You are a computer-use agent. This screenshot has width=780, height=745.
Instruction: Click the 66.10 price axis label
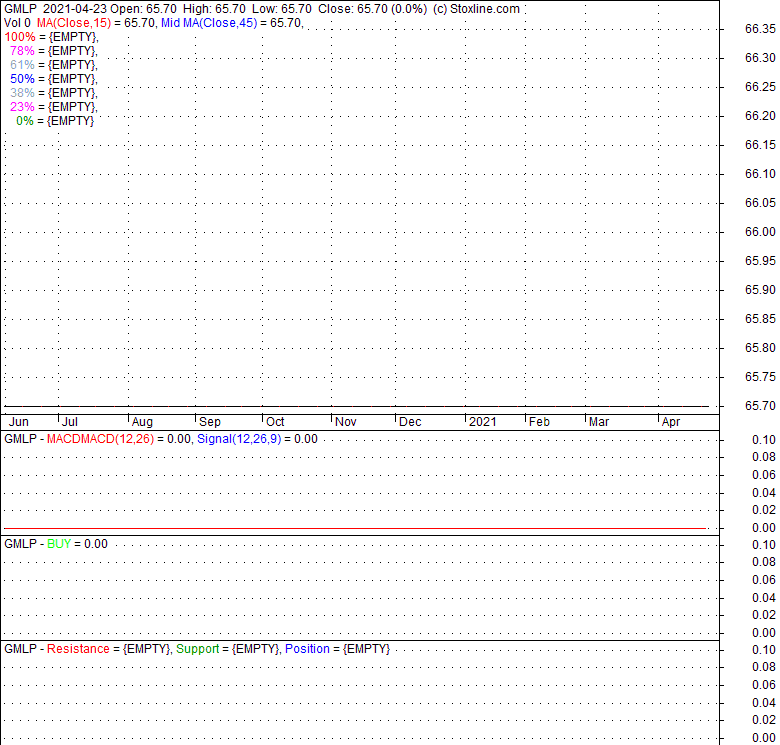coord(760,174)
